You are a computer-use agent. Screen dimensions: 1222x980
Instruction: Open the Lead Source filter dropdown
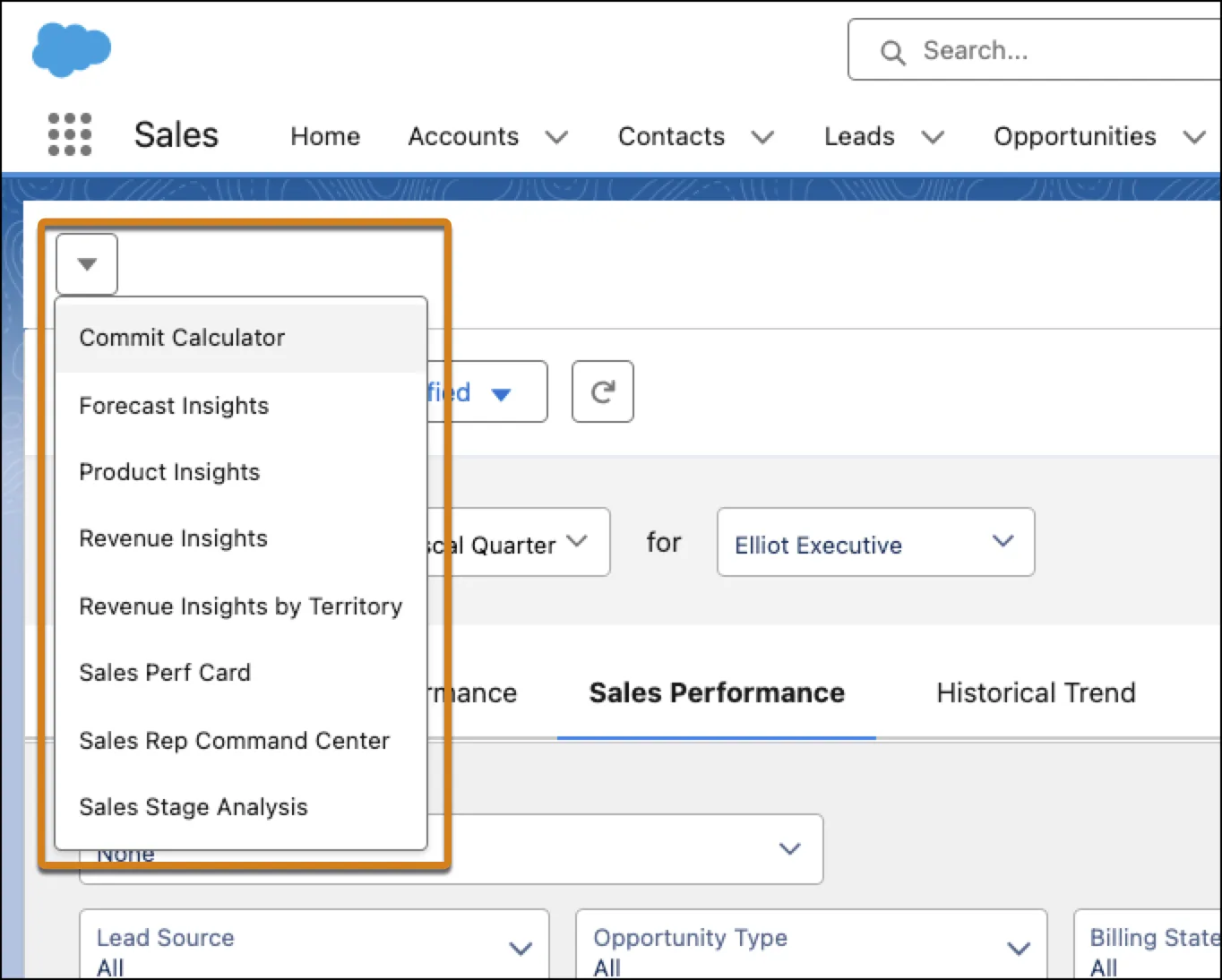pos(314,945)
